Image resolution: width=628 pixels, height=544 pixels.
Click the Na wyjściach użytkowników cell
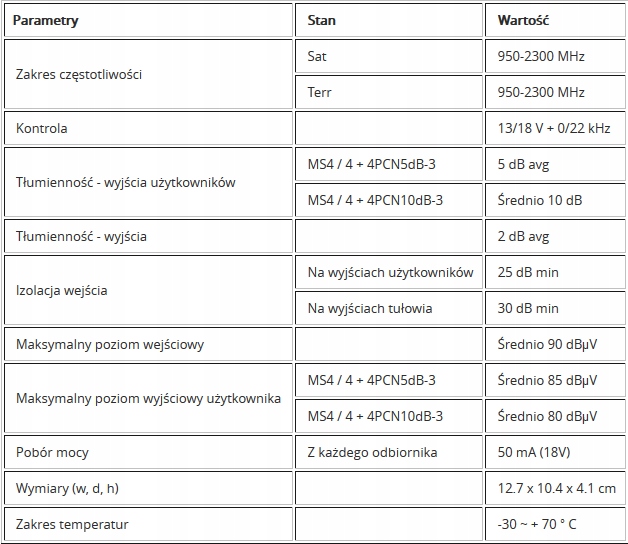tap(390, 273)
